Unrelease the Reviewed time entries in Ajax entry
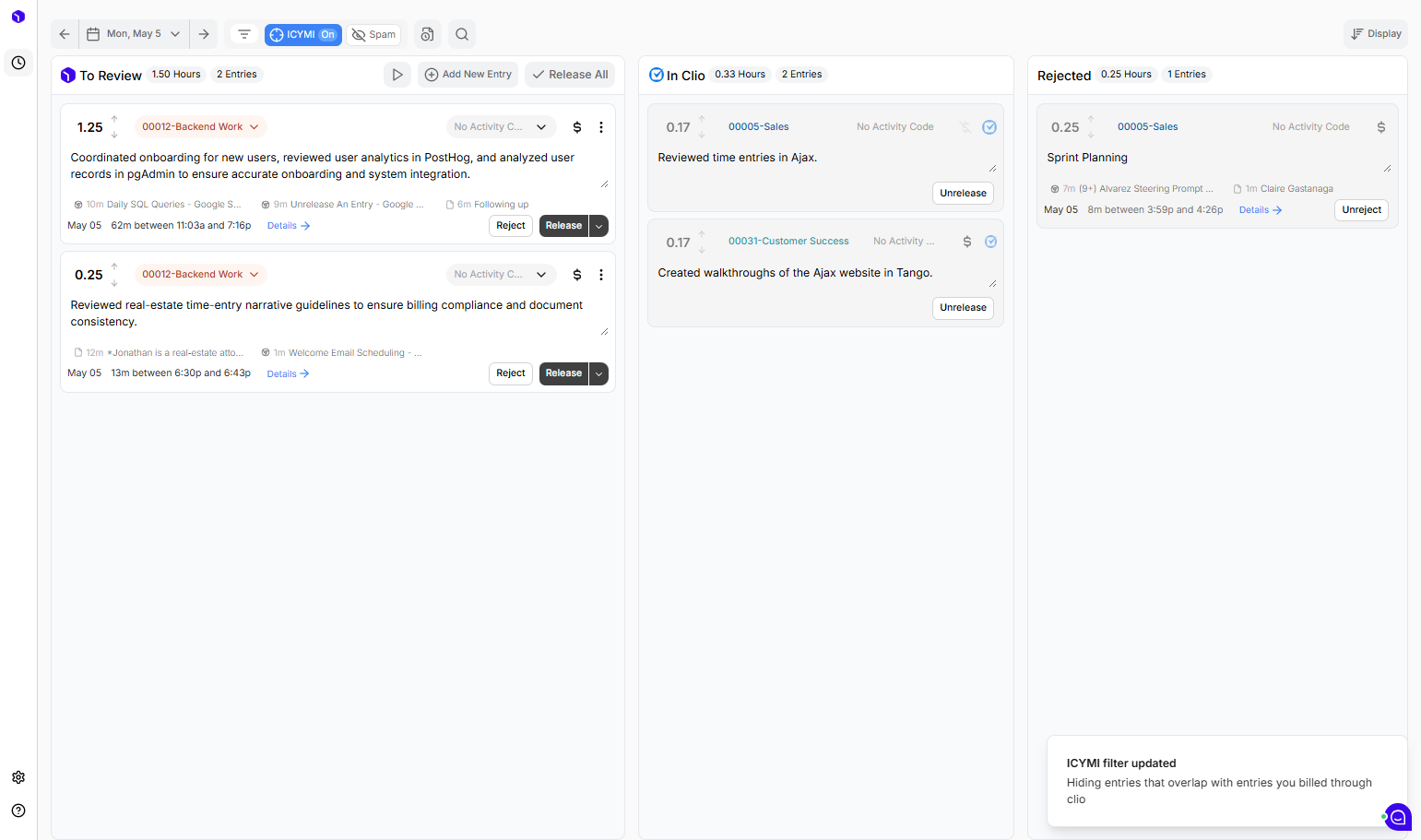Image resolution: width=1421 pixels, height=840 pixels. tap(964, 194)
